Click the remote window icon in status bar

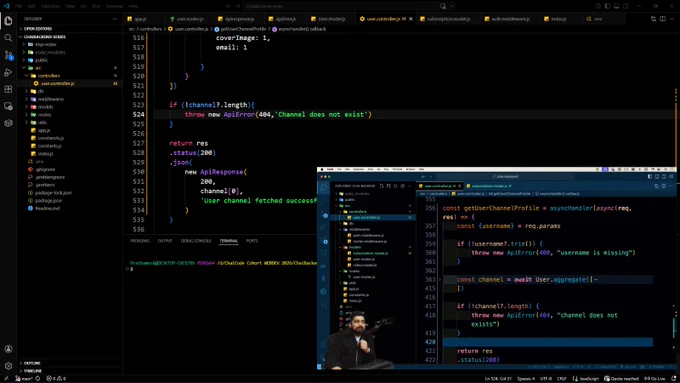point(6,379)
